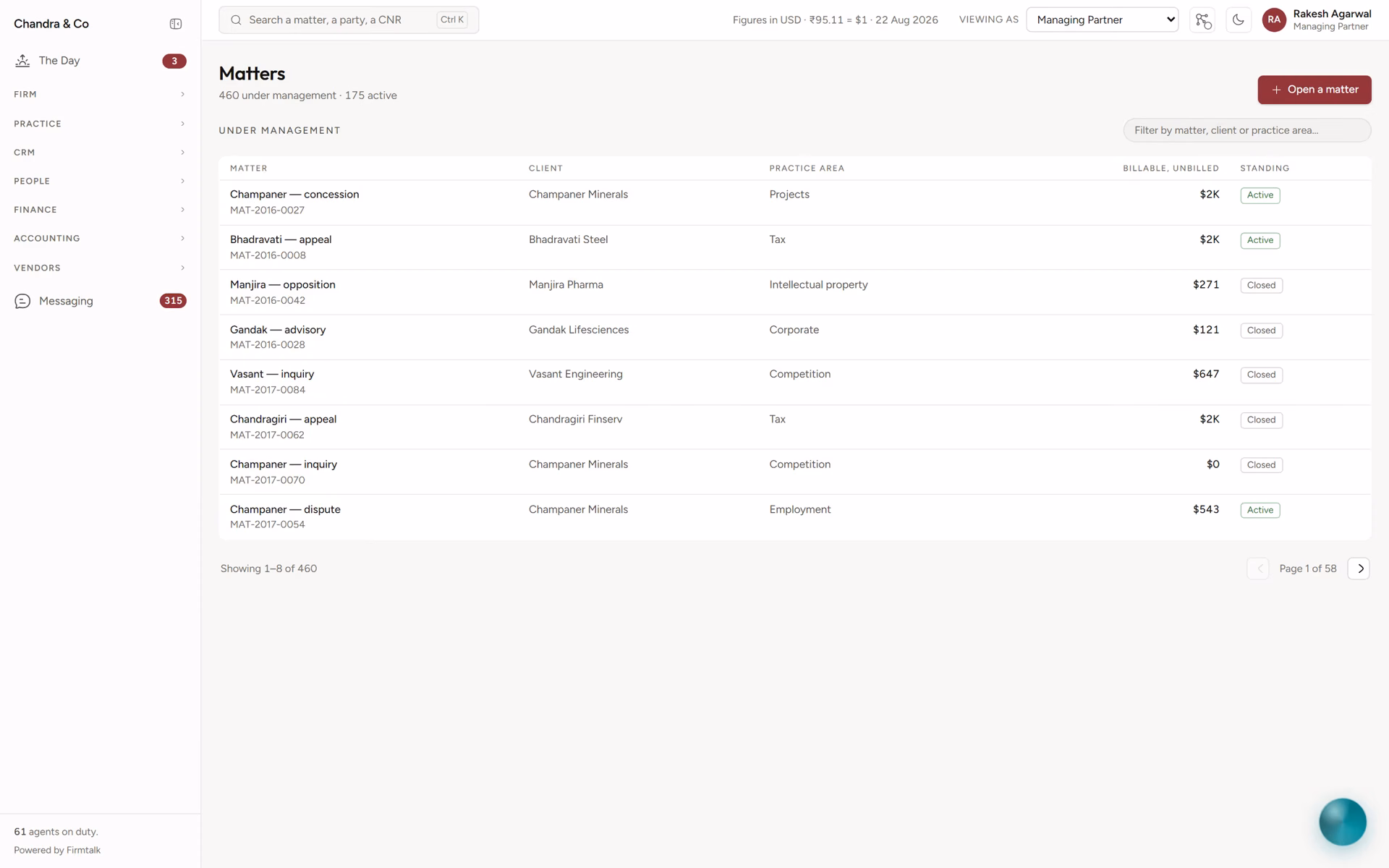Image resolution: width=1389 pixels, height=868 pixels.
Task: Expand the FINANCE sidebar section
Action: coord(100,210)
